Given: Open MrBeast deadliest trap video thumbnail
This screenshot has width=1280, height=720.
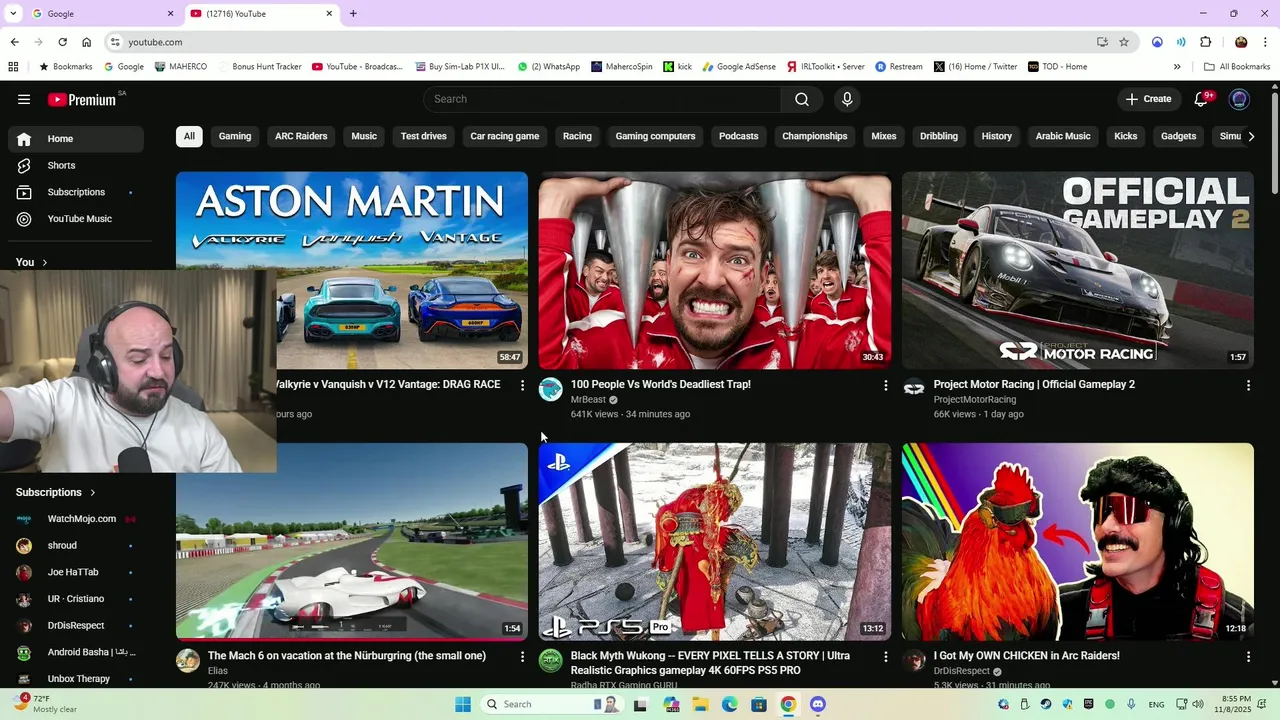Looking at the screenshot, I should coord(715,270).
